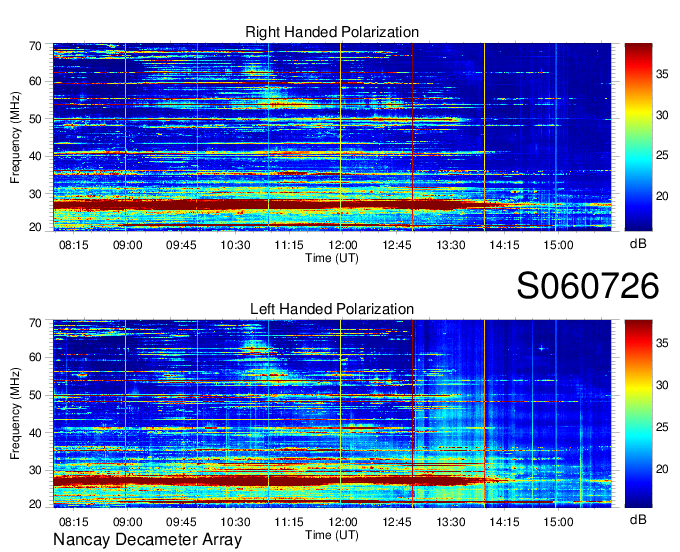Select Time (UT) axis label of Right Handed plot
The height and width of the screenshot is (552, 680).
click(x=332, y=258)
